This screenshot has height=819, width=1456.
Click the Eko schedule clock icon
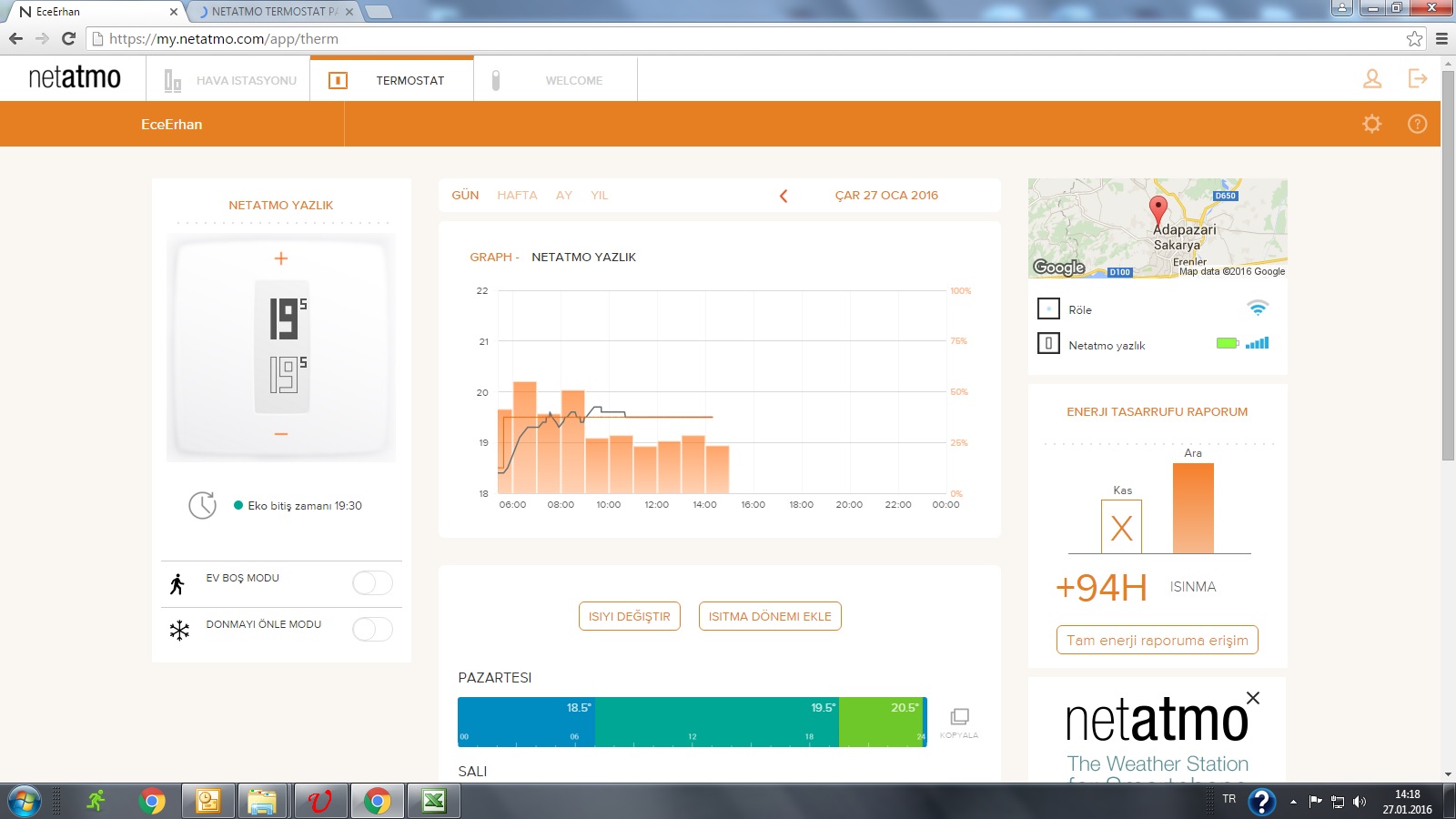click(x=202, y=505)
